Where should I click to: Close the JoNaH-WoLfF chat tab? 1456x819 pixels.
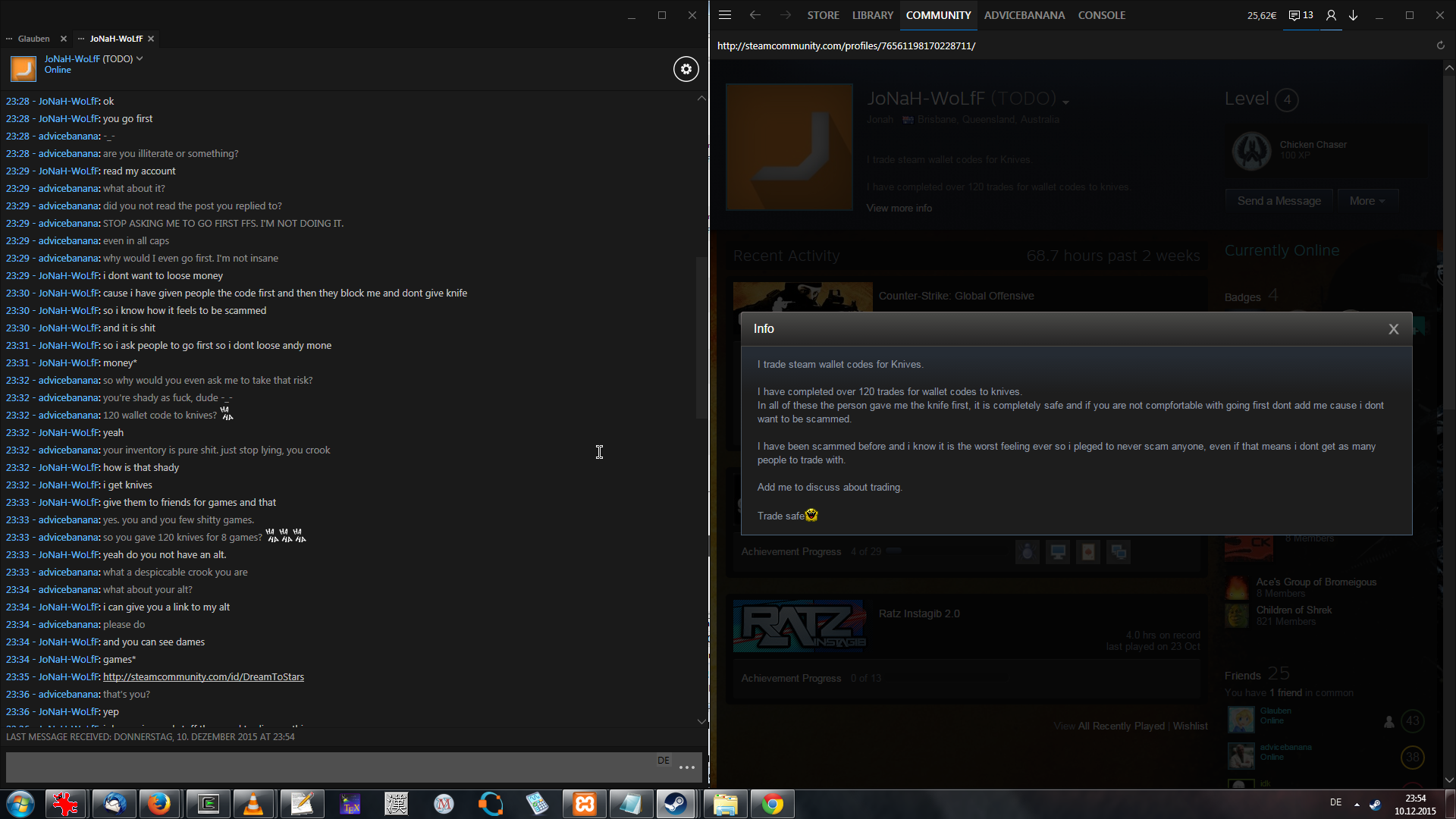pyautogui.click(x=151, y=39)
